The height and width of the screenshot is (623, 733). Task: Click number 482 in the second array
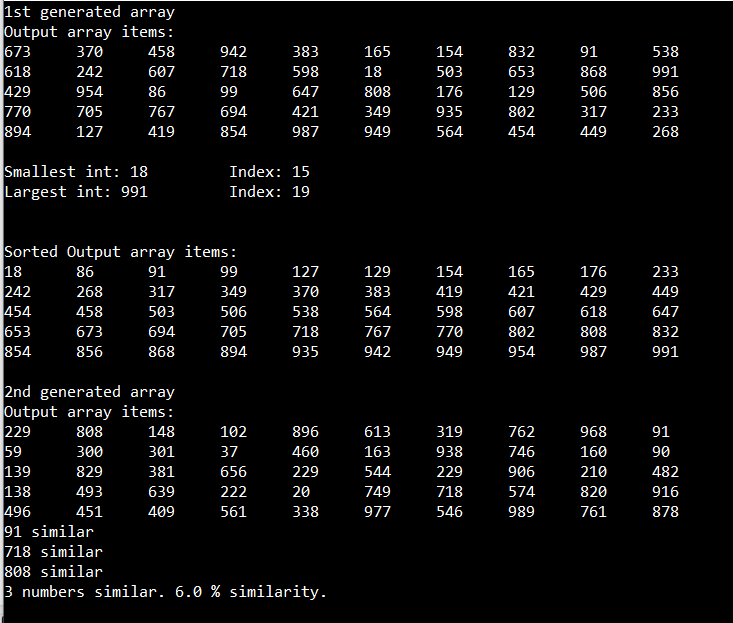(665, 472)
